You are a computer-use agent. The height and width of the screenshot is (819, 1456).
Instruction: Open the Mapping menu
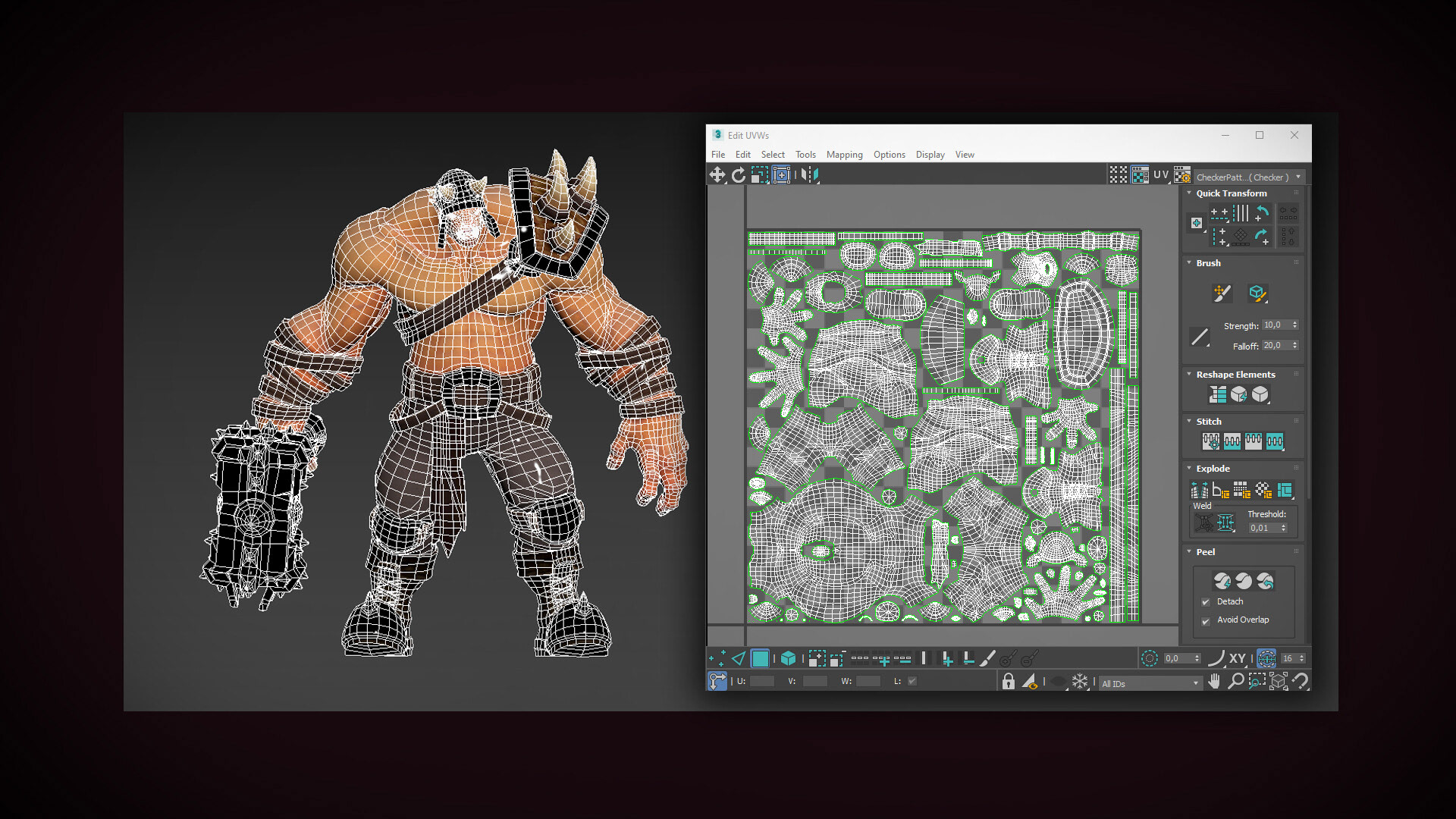point(844,155)
